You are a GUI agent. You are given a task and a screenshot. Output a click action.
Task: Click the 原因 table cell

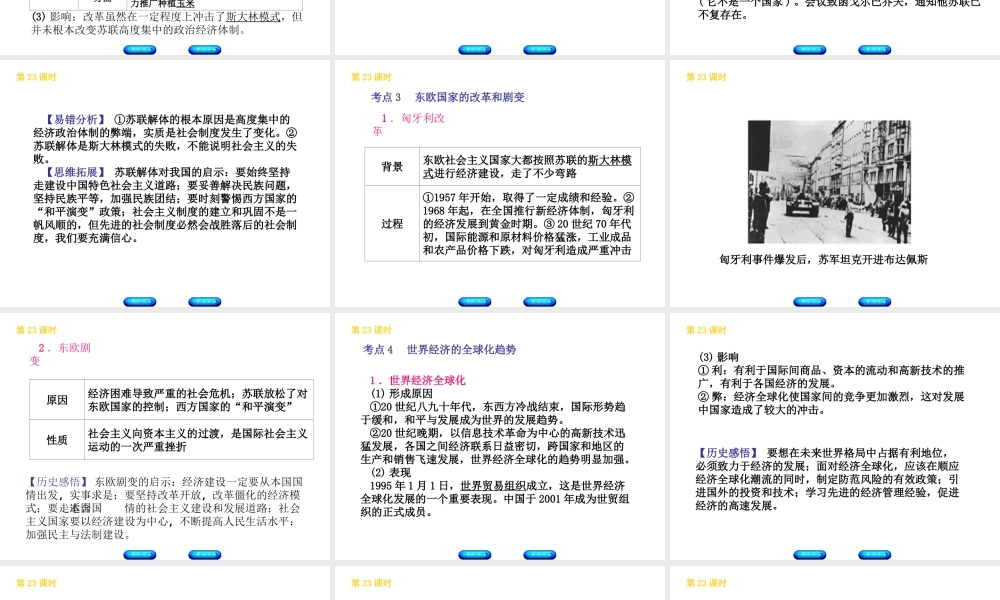click(x=57, y=400)
